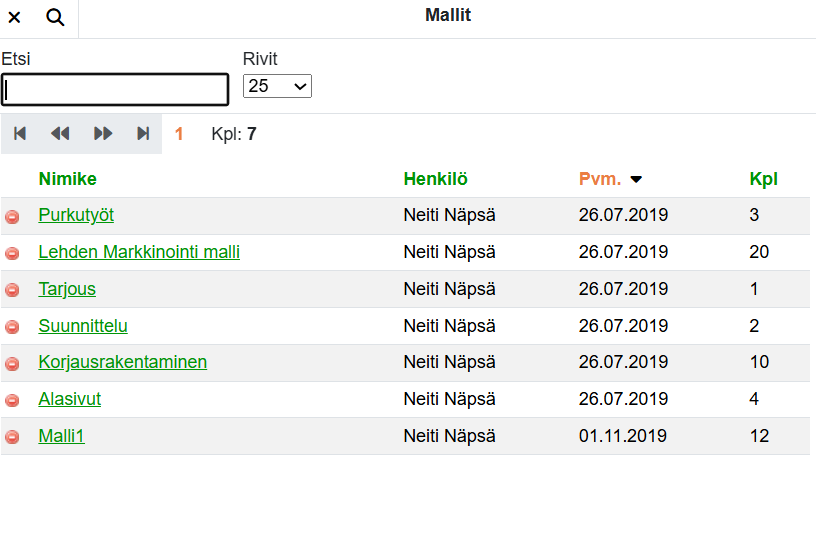Click the magnifying glass search icon
This screenshot has width=816, height=538.
pos(56,17)
